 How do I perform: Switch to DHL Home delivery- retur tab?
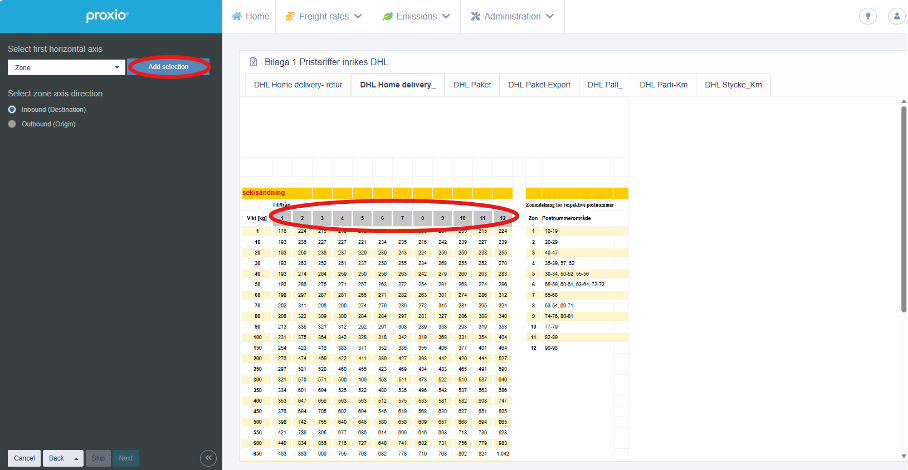coord(298,85)
